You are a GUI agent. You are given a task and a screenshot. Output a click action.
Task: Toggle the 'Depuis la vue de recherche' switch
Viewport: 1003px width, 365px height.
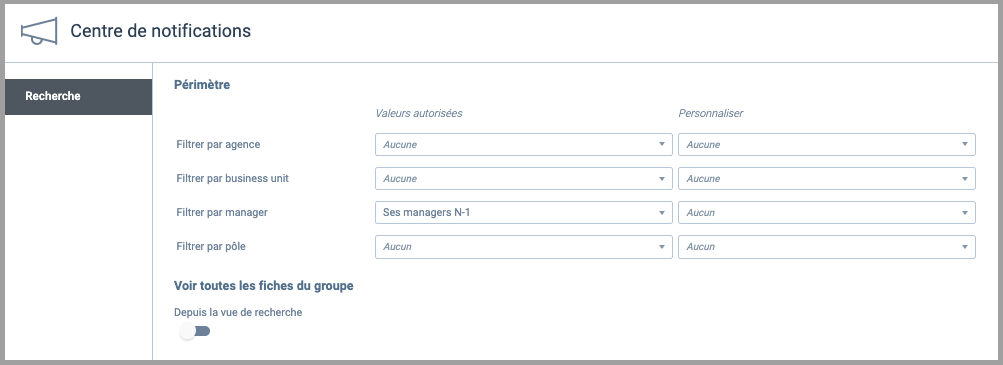coord(195,331)
